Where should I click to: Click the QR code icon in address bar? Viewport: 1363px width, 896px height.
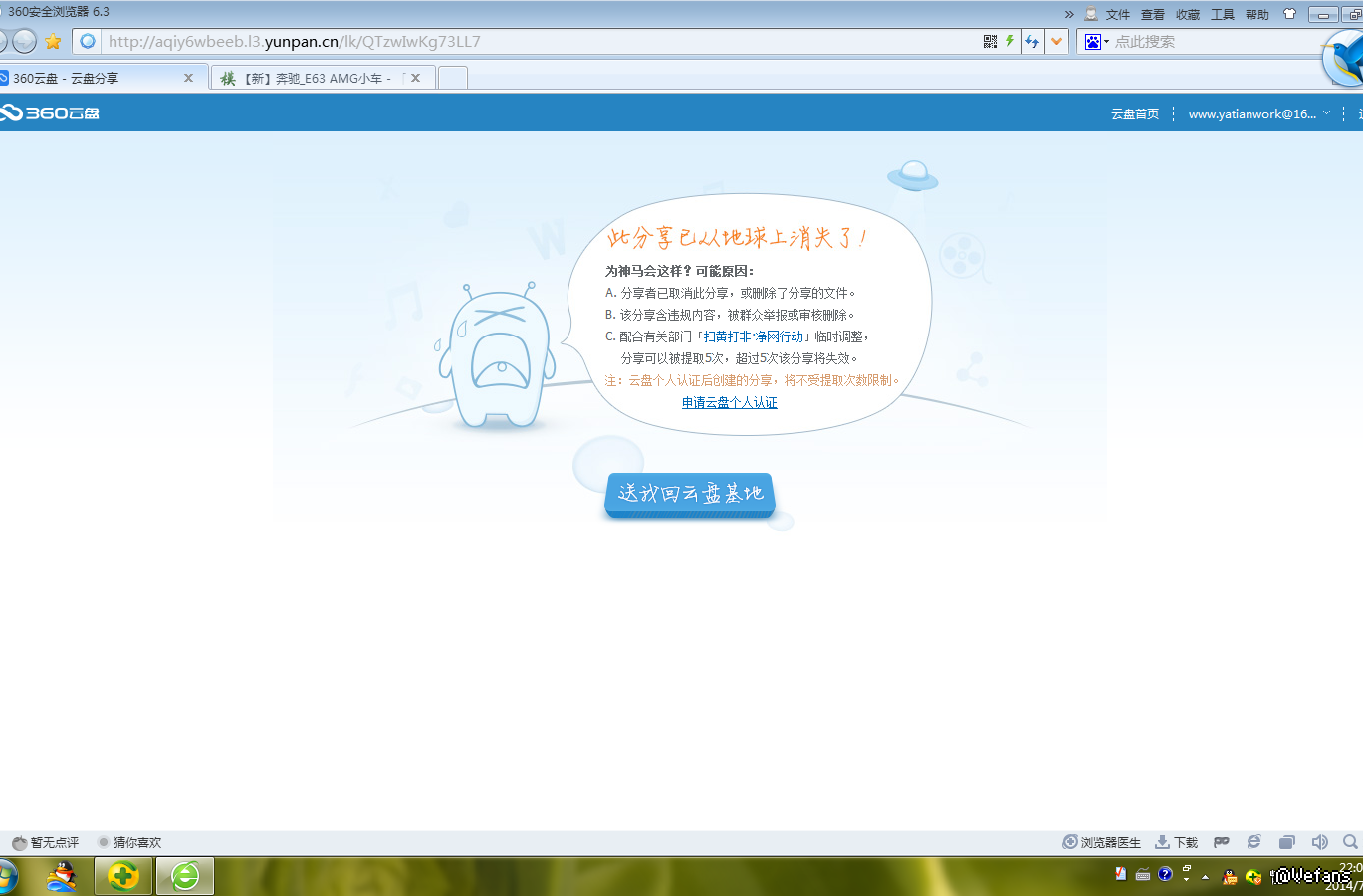click(990, 41)
